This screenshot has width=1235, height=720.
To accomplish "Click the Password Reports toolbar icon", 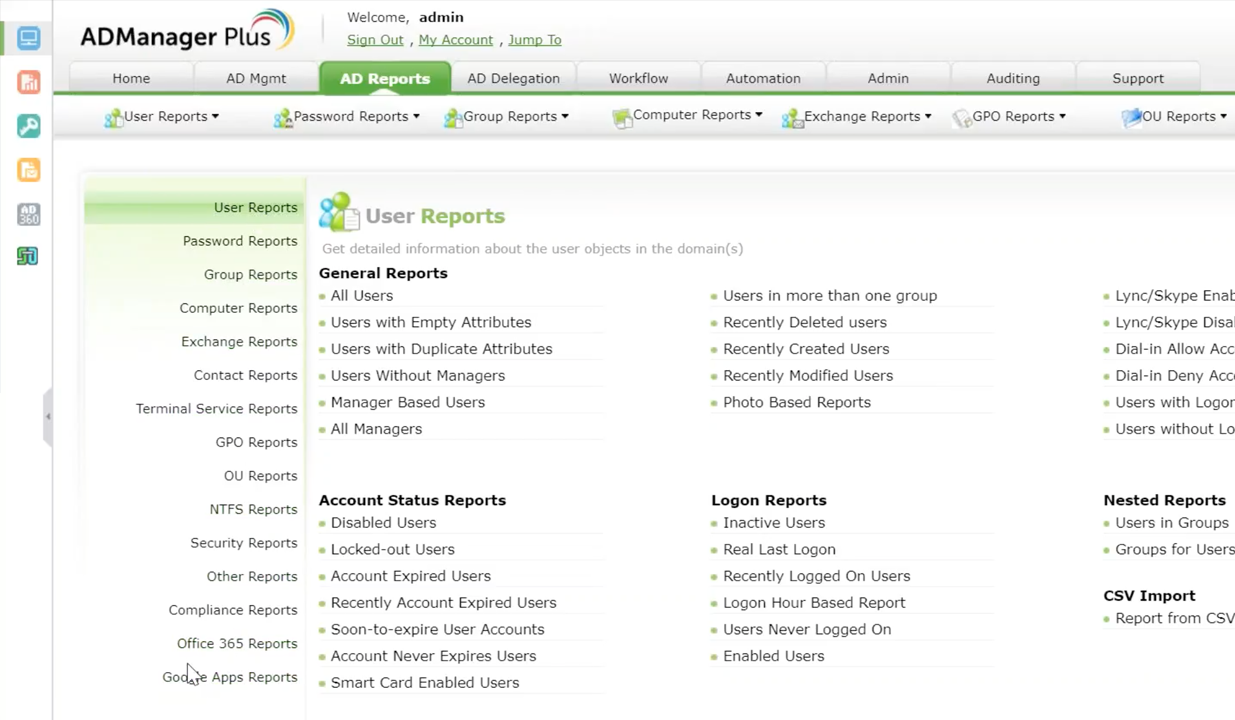I will point(283,118).
